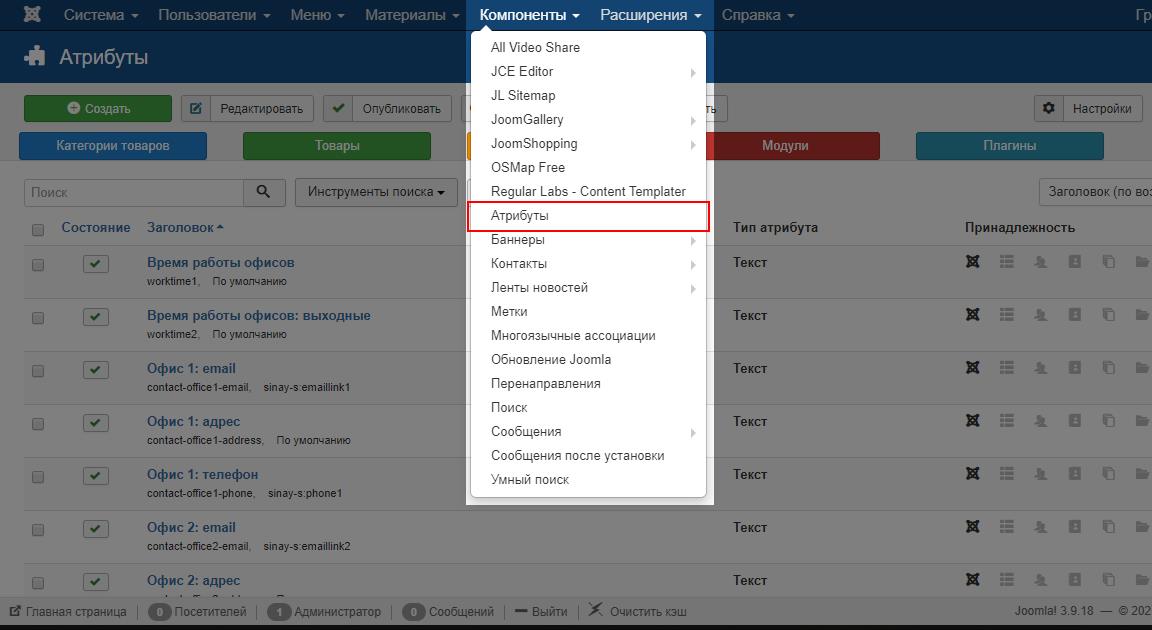Click the green Создать button

click(98, 109)
